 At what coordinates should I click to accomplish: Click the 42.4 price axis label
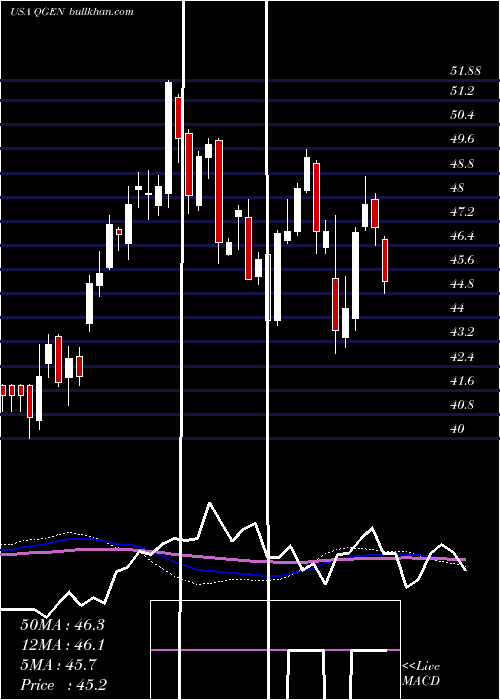pos(462,357)
